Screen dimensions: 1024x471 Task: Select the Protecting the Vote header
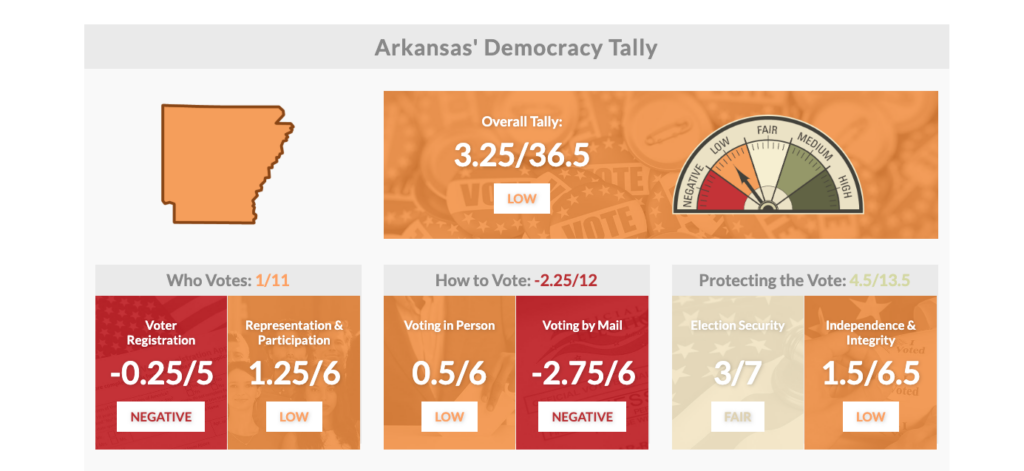804,280
